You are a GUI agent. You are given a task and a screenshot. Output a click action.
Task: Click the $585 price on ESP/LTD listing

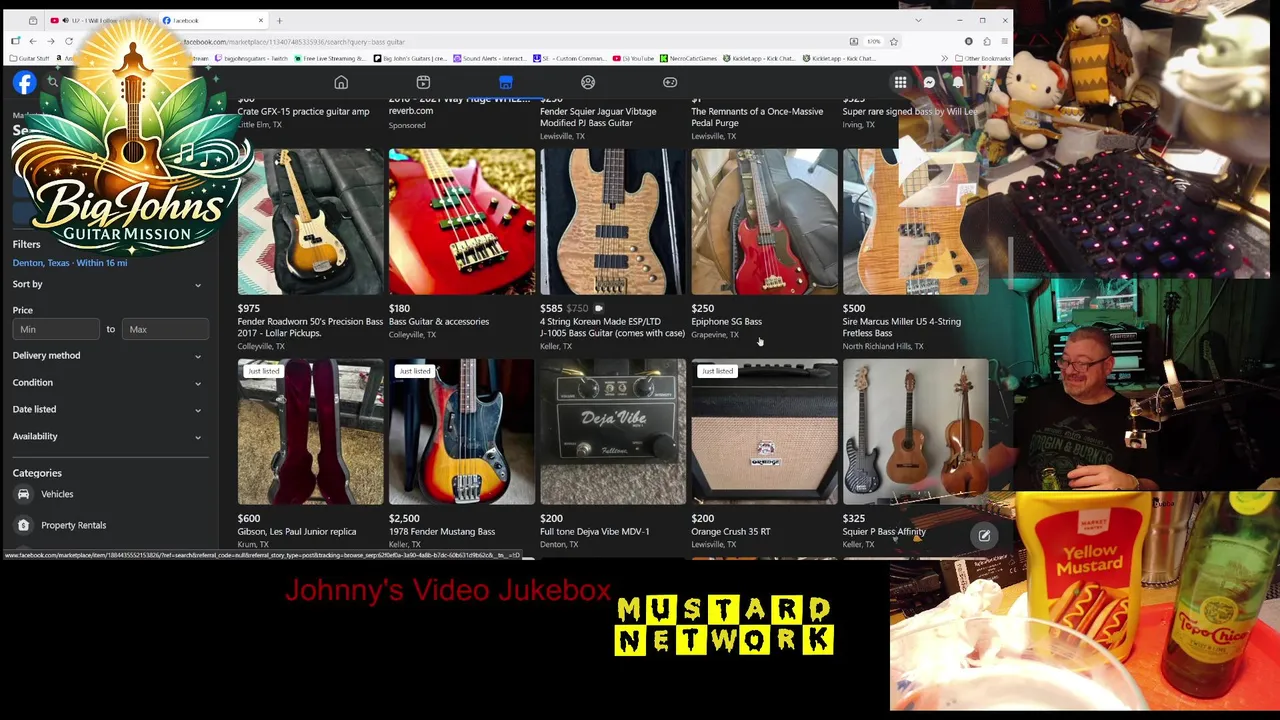click(x=551, y=309)
